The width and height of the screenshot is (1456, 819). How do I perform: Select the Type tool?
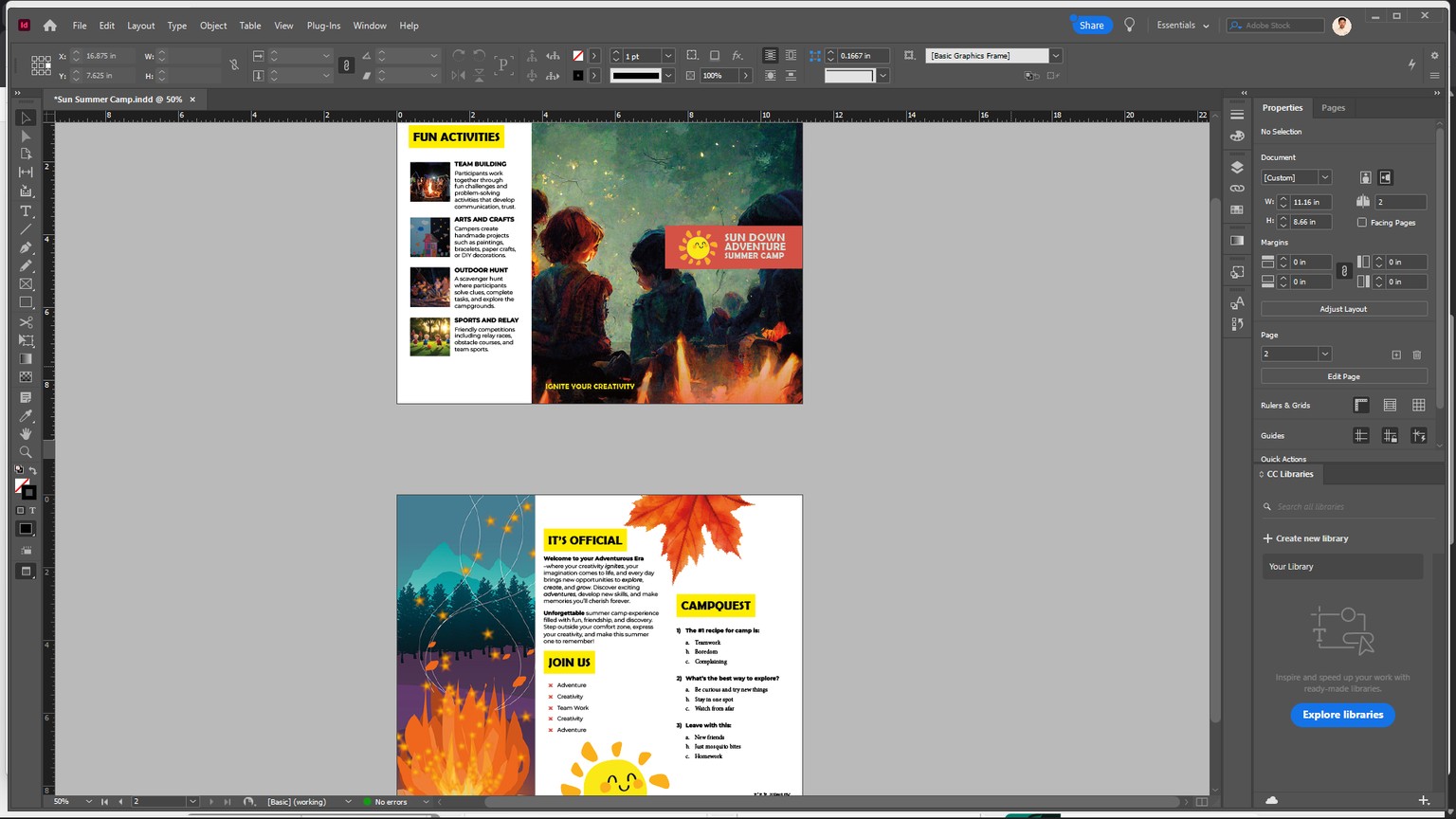coord(26,210)
